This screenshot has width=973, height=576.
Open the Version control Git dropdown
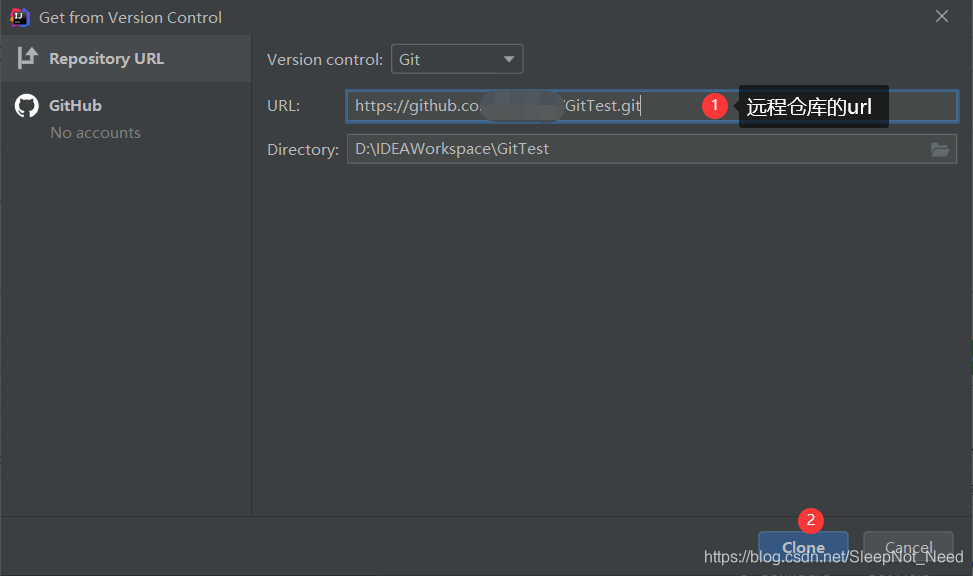coord(457,59)
